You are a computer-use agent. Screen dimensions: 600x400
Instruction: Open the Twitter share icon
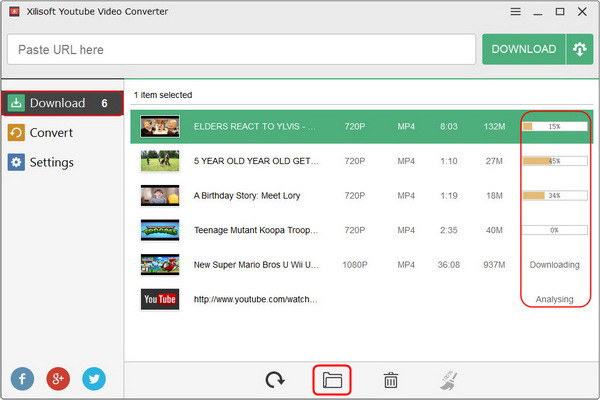click(94, 379)
